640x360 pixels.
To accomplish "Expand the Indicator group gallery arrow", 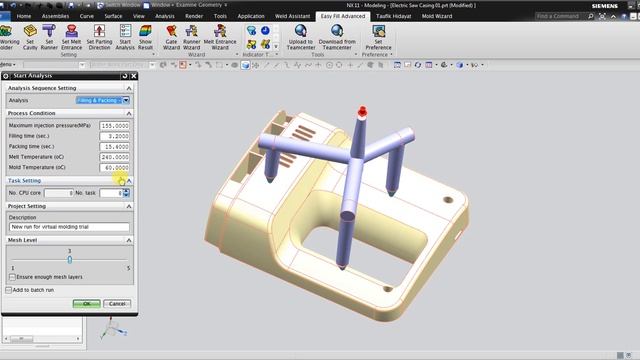I will click(x=276, y=47).
